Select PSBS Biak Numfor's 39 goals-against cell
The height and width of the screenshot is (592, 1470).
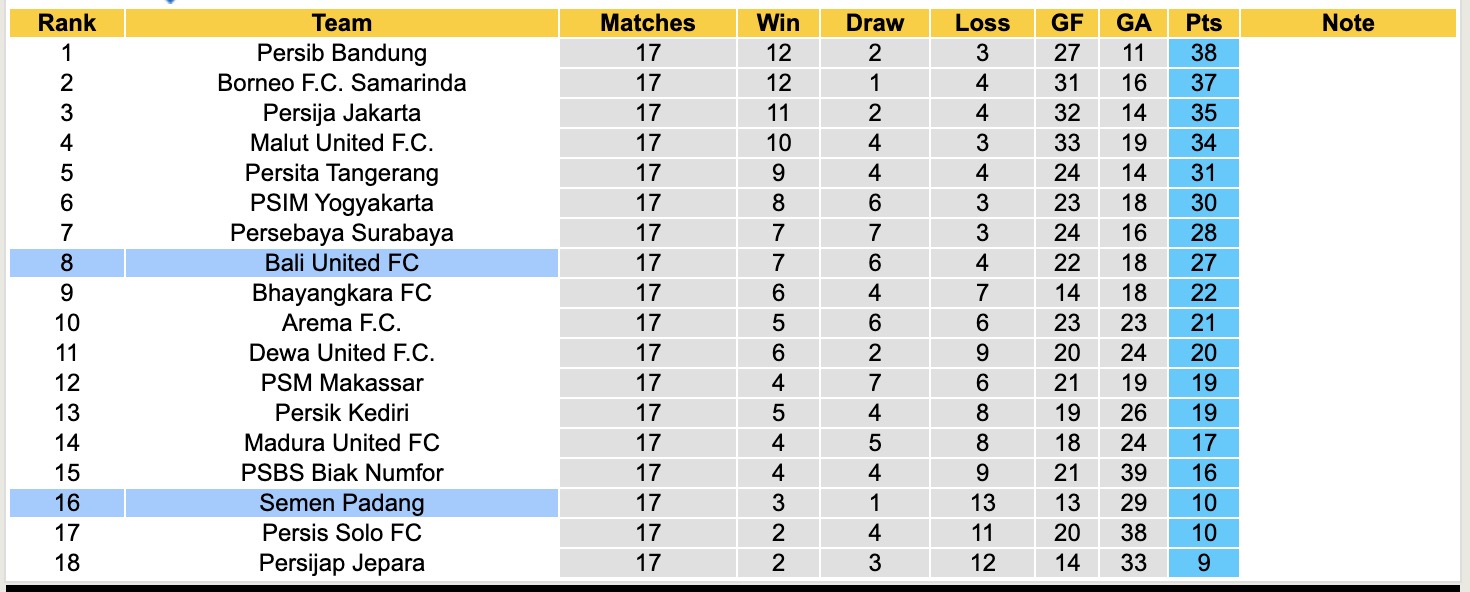(1133, 473)
